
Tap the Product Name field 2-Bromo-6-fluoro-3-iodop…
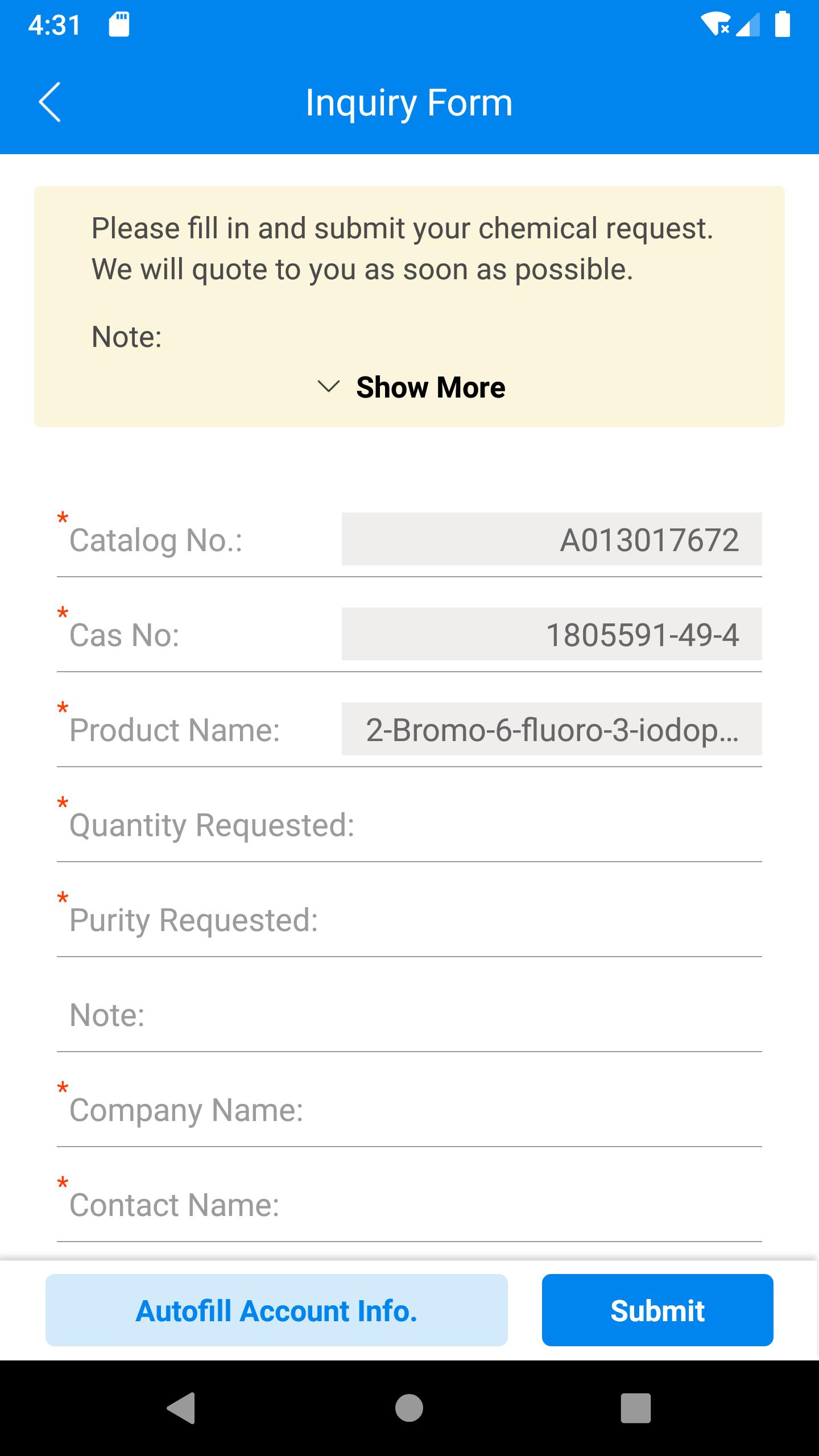coord(552,729)
